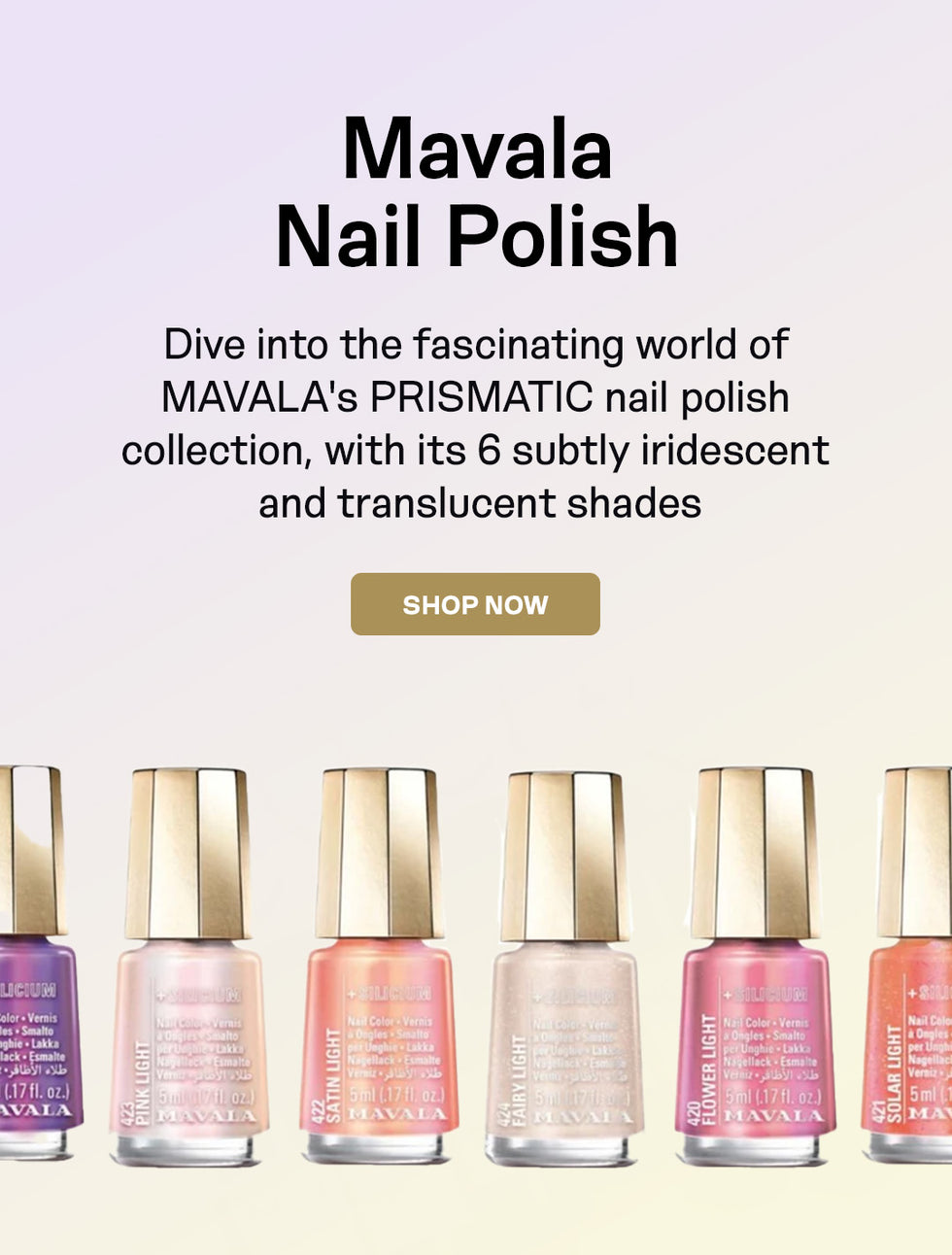This screenshot has width=952, height=1255.
Task: Click the gold cap of Pink Light bottle
Action: (x=188, y=854)
